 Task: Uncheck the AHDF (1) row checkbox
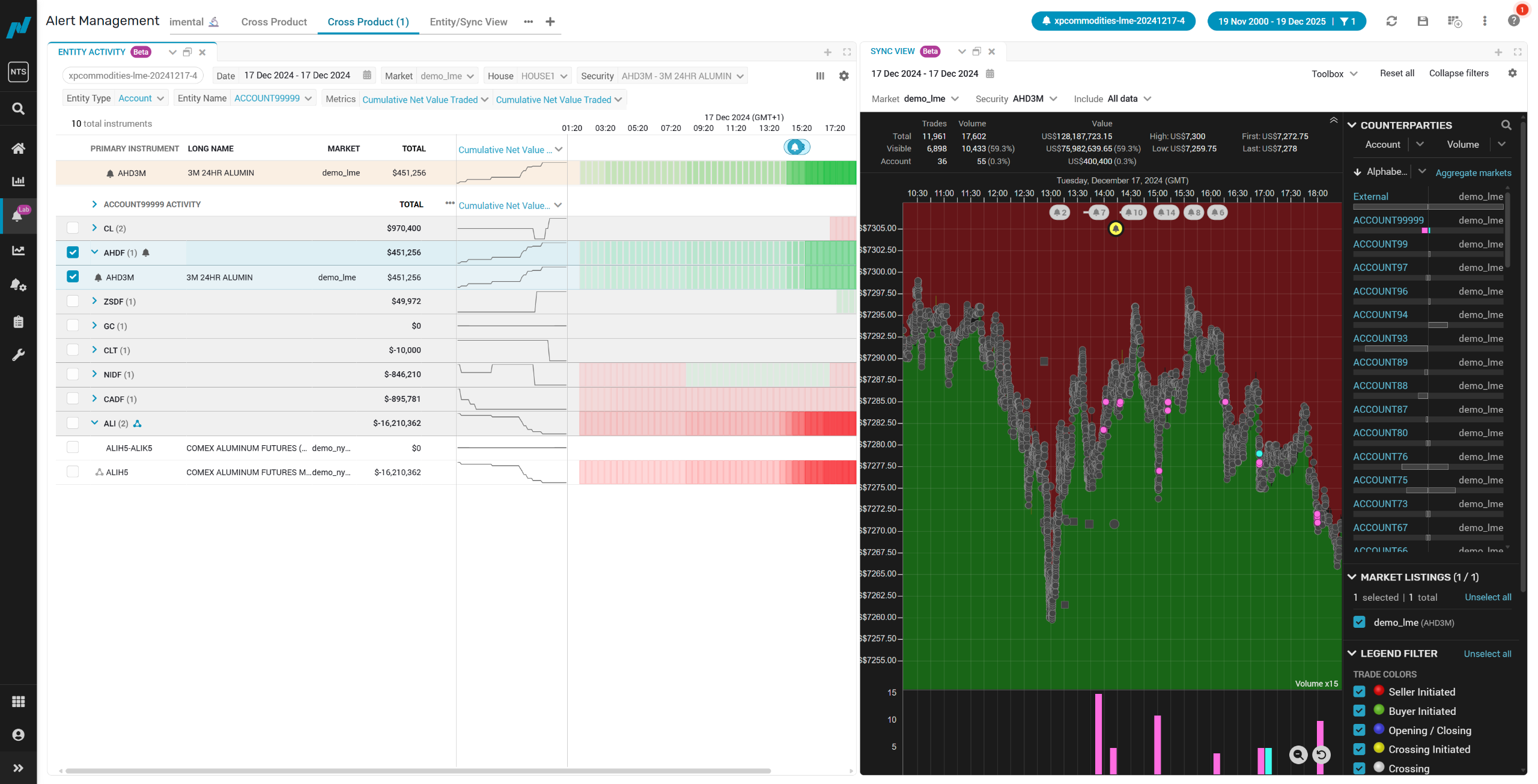pyautogui.click(x=73, y=252)
